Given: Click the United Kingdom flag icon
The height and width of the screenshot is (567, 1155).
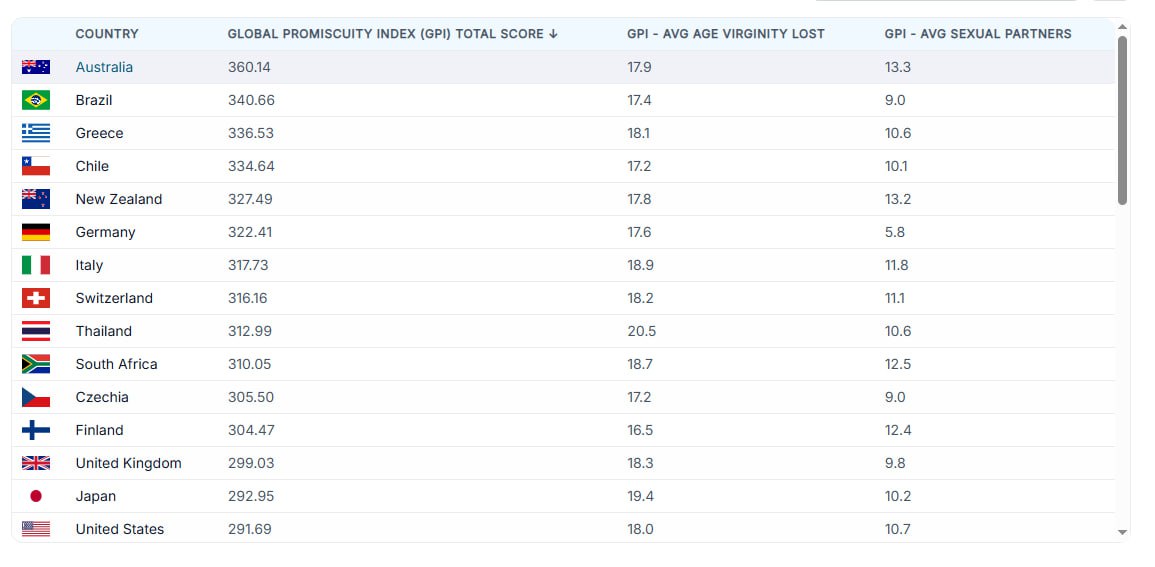Looking at the screenshot, I should click(x=36, y=463).
